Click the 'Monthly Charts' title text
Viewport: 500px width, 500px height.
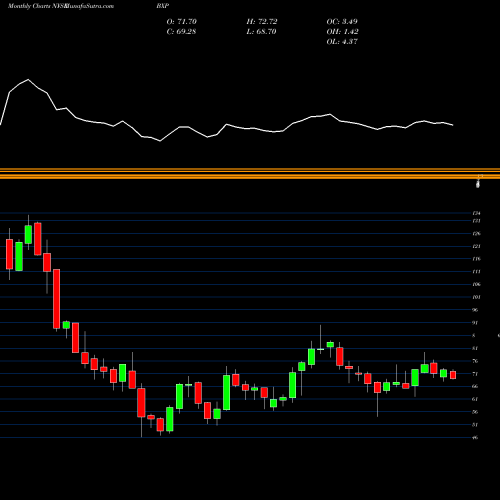pos(29,6)
